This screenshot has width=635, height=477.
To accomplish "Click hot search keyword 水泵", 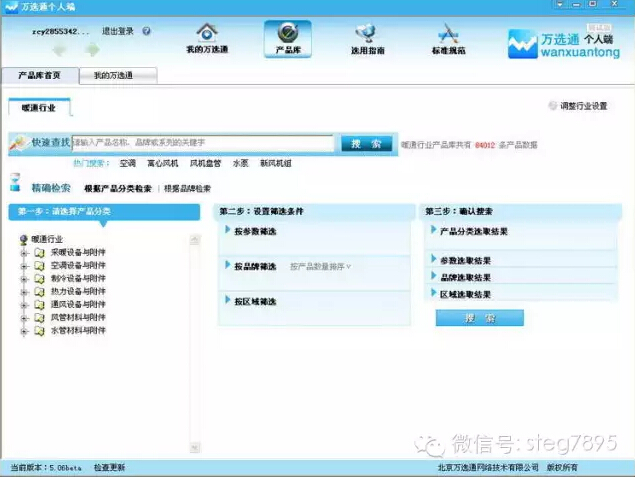I will click(x=241, y=163).
